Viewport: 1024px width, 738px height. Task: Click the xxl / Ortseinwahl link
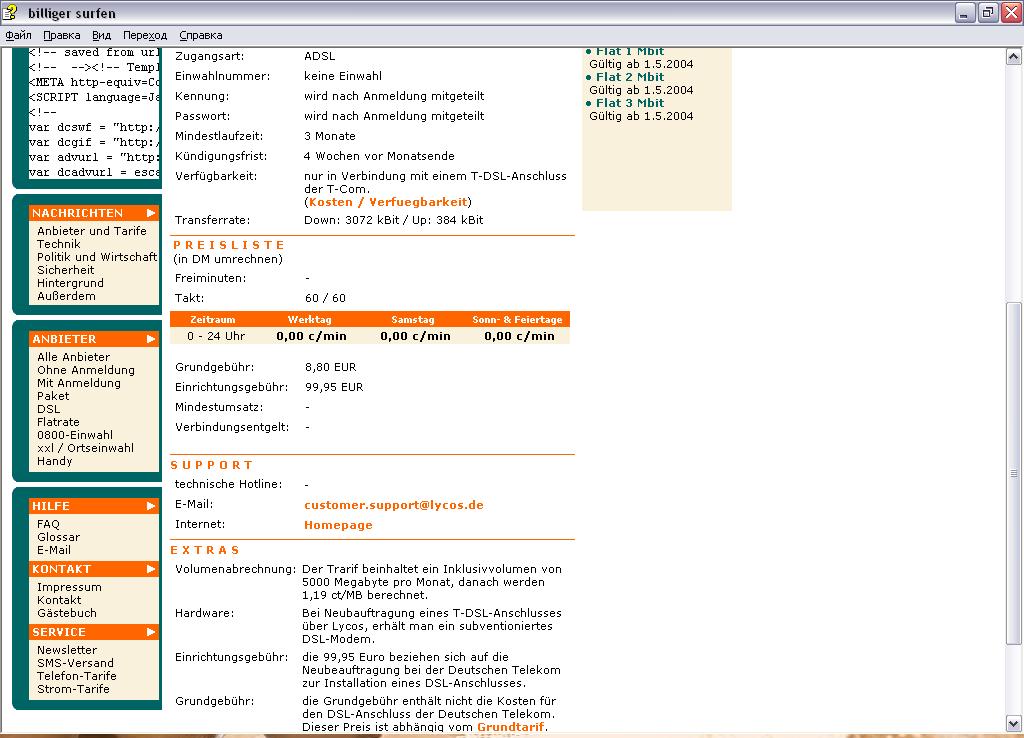click(x=85, y=449)
